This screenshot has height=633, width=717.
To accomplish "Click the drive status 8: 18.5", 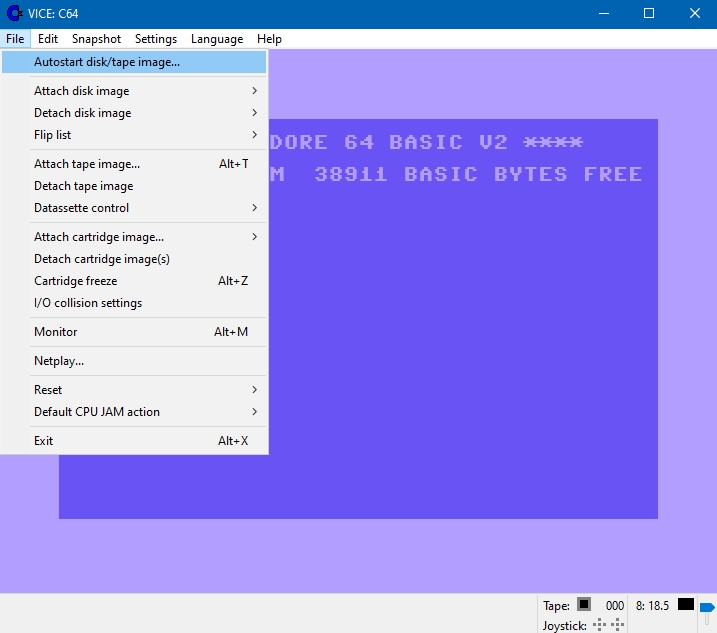I will point(652,606).
